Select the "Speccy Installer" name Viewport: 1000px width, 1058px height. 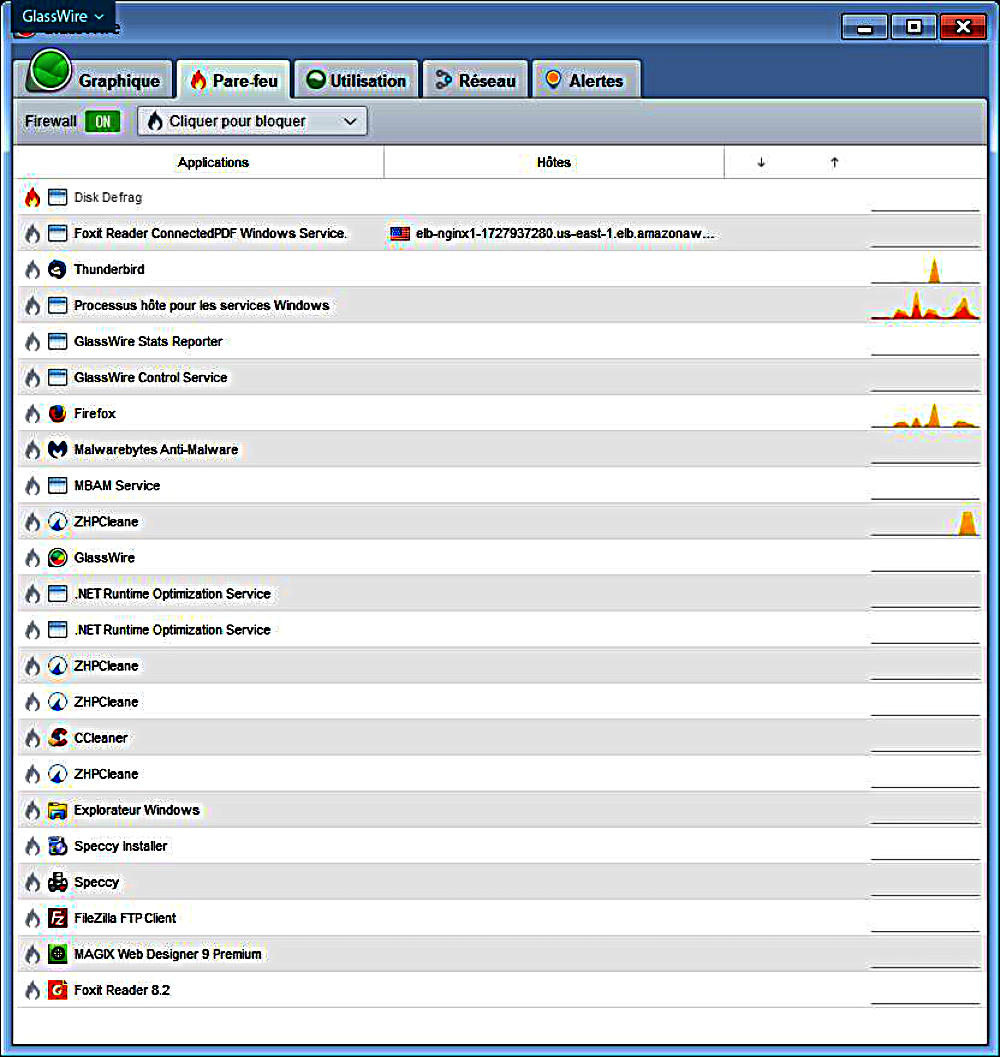pyautogui.click(x=121, y=846)
